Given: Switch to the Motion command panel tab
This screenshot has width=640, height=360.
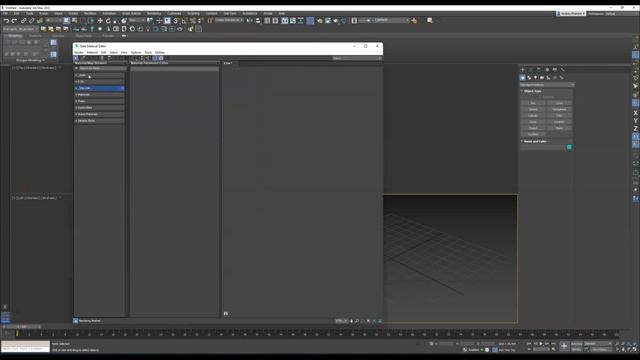Looking at the screenshot, I should point(547,70).
